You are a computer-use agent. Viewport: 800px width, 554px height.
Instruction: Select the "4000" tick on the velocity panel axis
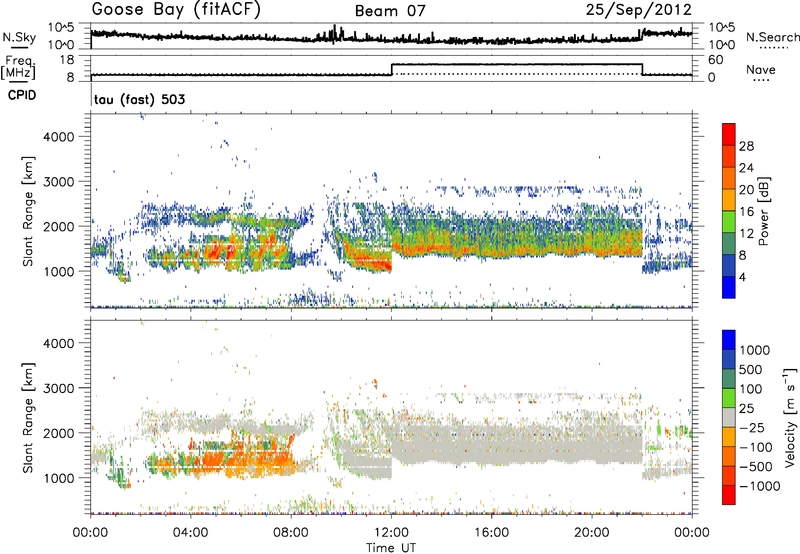point(58,343)
